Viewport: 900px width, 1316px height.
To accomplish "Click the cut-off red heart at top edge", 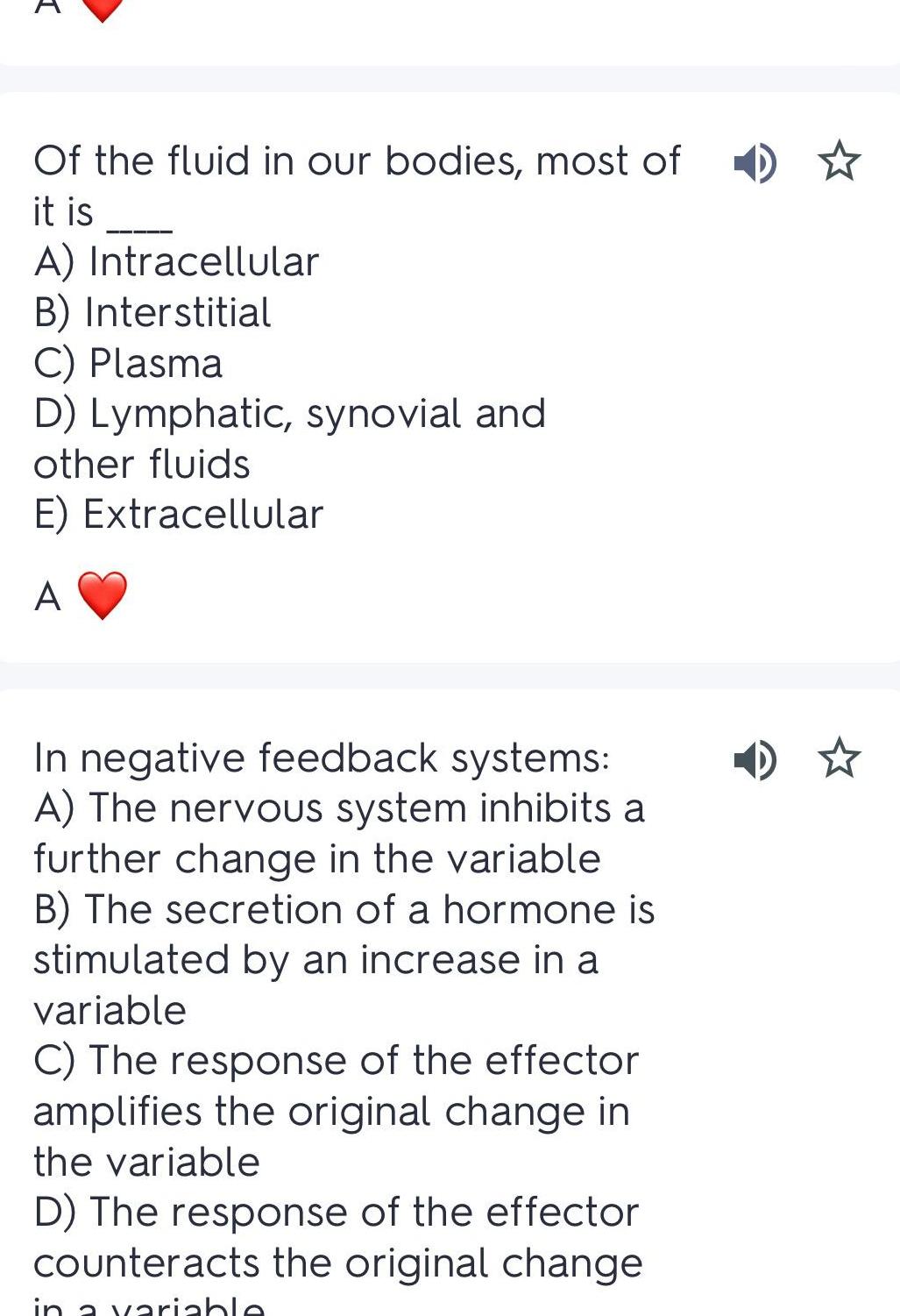I will click(103, 8).
